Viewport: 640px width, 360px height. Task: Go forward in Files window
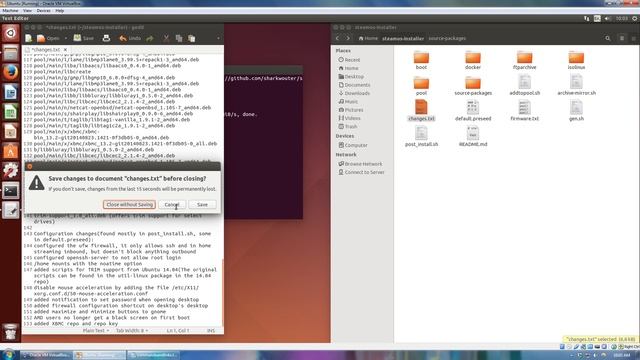(x=348, y=38)
